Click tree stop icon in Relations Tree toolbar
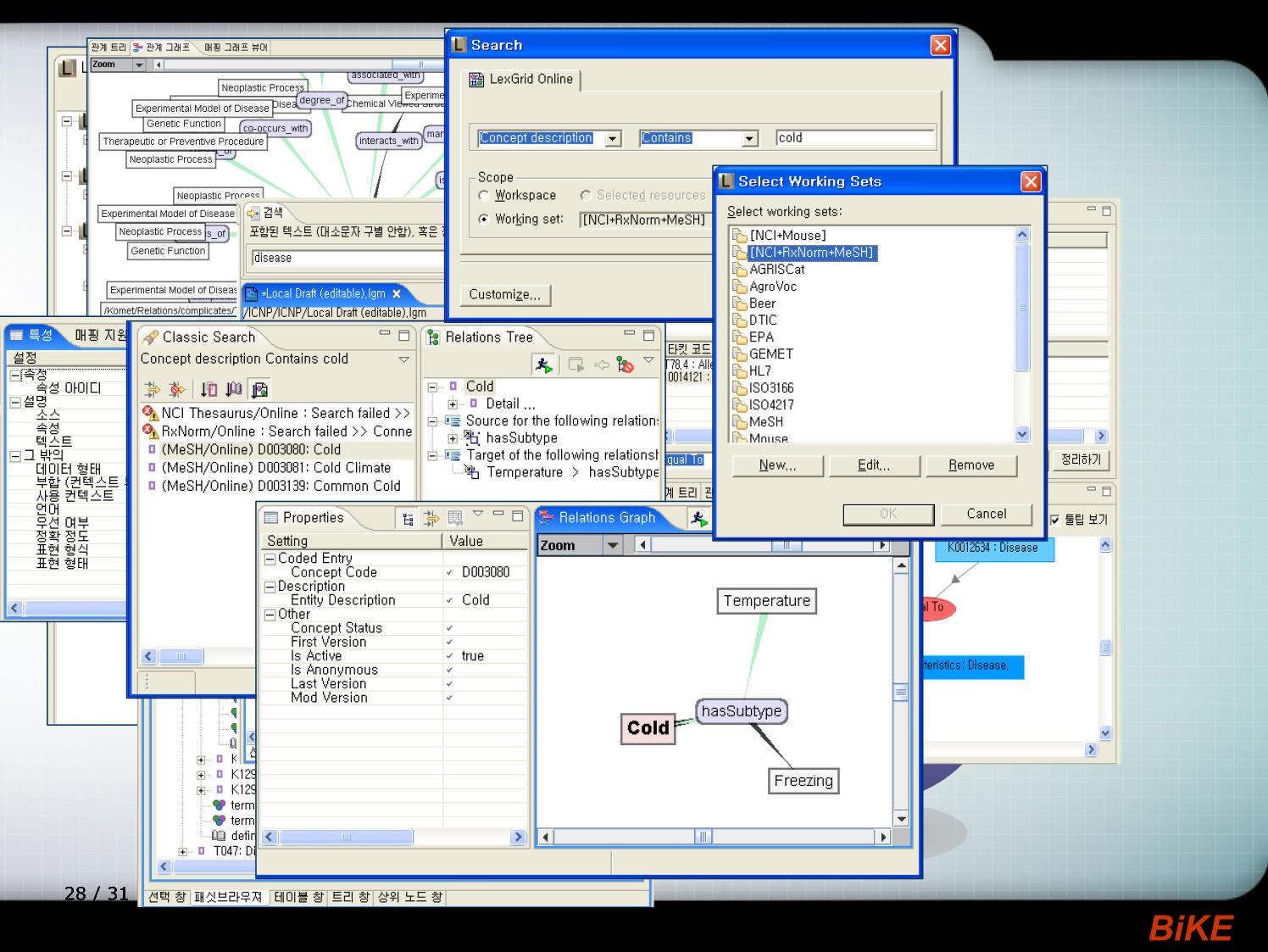This screenshot has width=1268, height=952. point(625,365)
